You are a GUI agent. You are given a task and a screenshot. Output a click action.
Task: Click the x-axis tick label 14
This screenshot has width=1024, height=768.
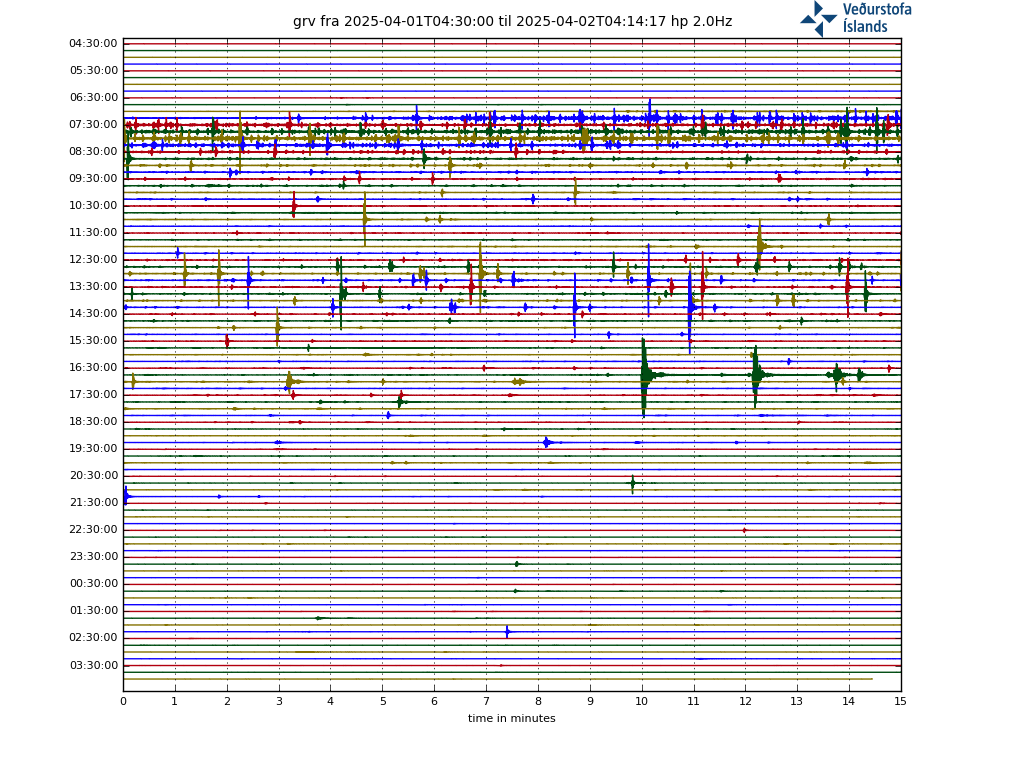coord(849,701)
